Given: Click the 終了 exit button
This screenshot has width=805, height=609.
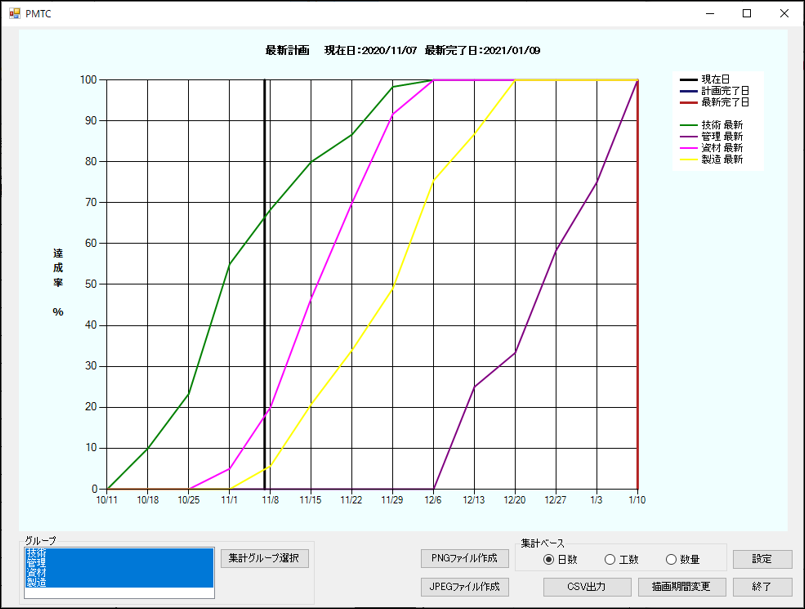Looking at the screenshot, I should tap(762, 587).
